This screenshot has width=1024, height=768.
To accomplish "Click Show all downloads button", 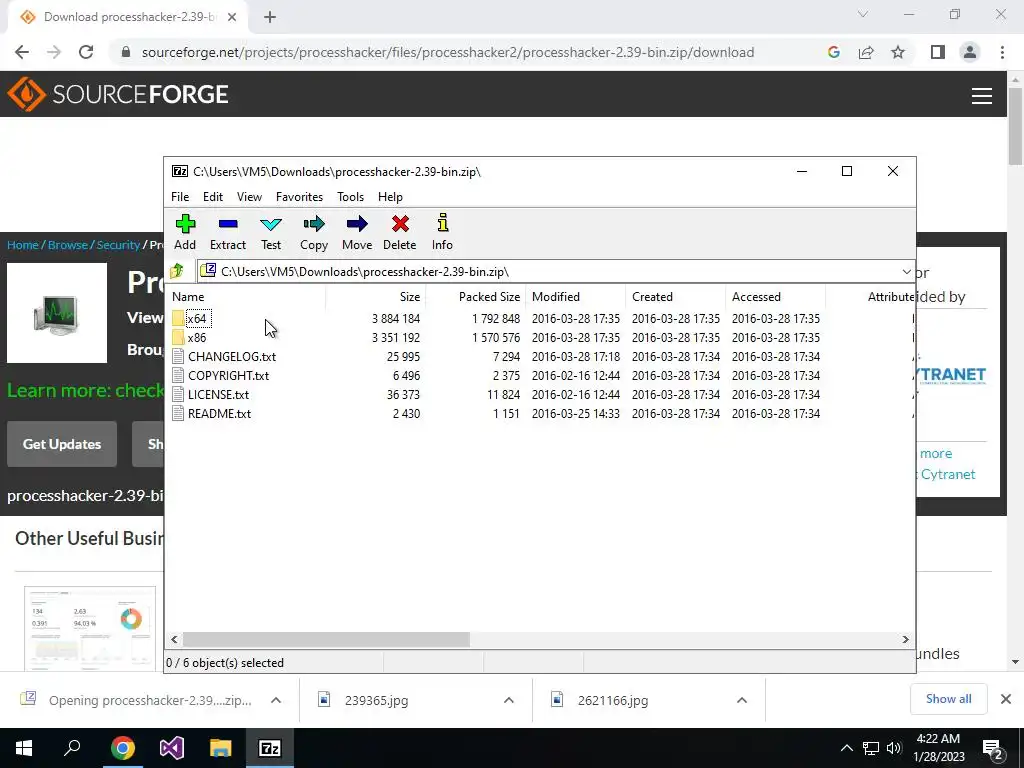I will point(948,699).
